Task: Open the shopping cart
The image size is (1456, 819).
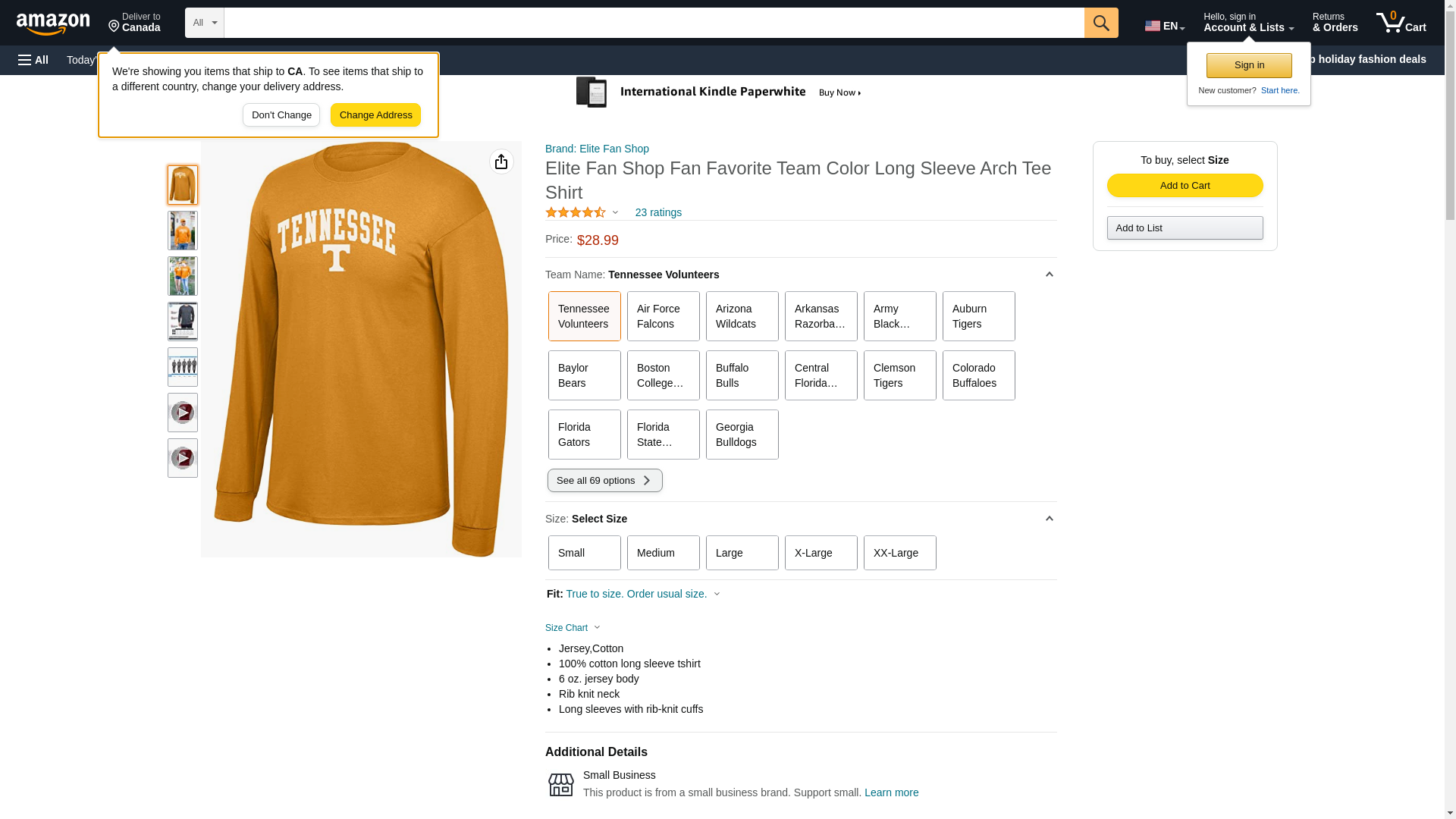Action: point(1401,23)
